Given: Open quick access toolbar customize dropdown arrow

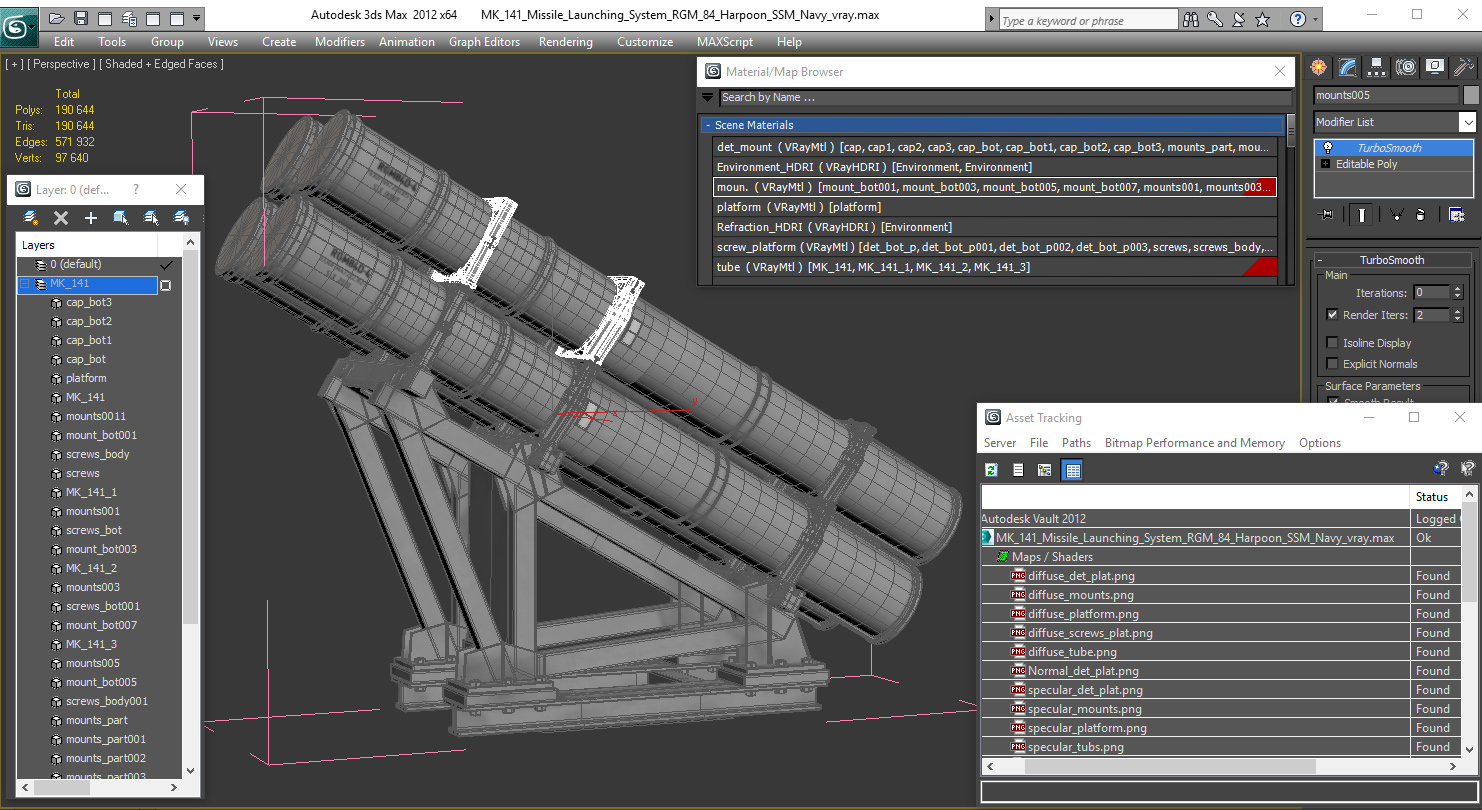Looking at the screenshot, I should coord(196,18).
